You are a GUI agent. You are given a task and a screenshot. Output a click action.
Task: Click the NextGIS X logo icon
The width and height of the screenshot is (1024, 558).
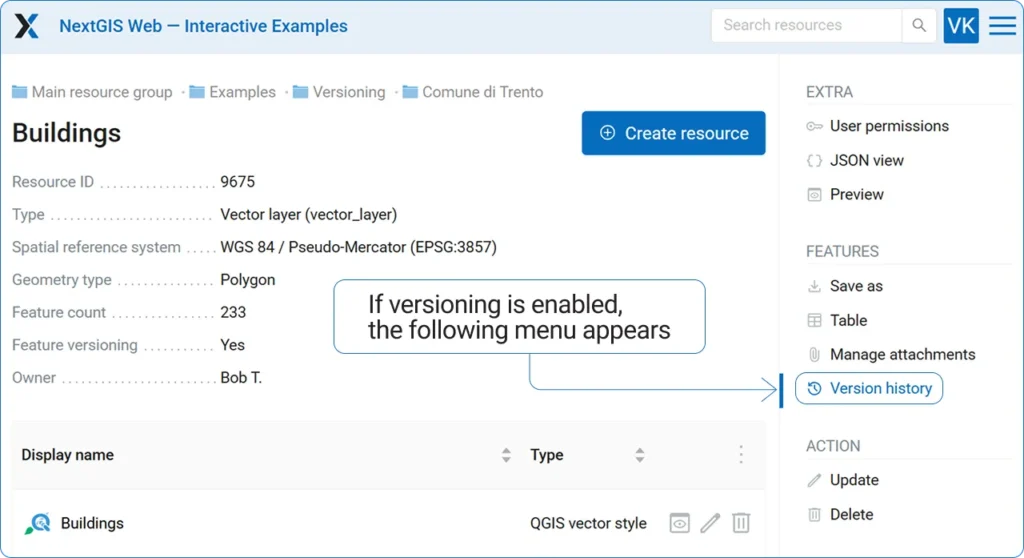(27, 26)
